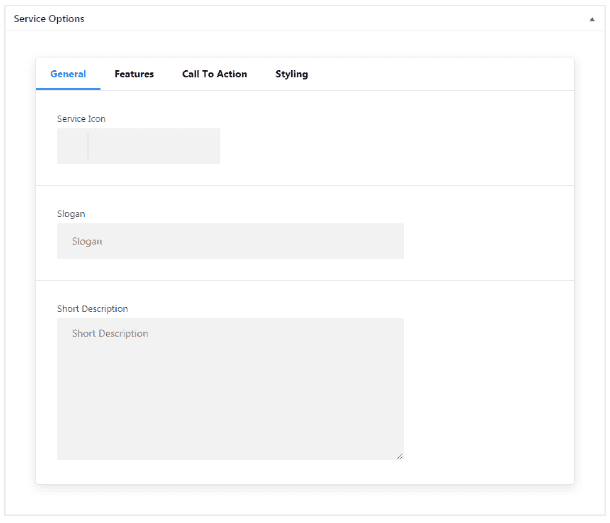610x523 pixels.
Task: Click the empty header bar of Service Options
Action: [x=330, y=19]
